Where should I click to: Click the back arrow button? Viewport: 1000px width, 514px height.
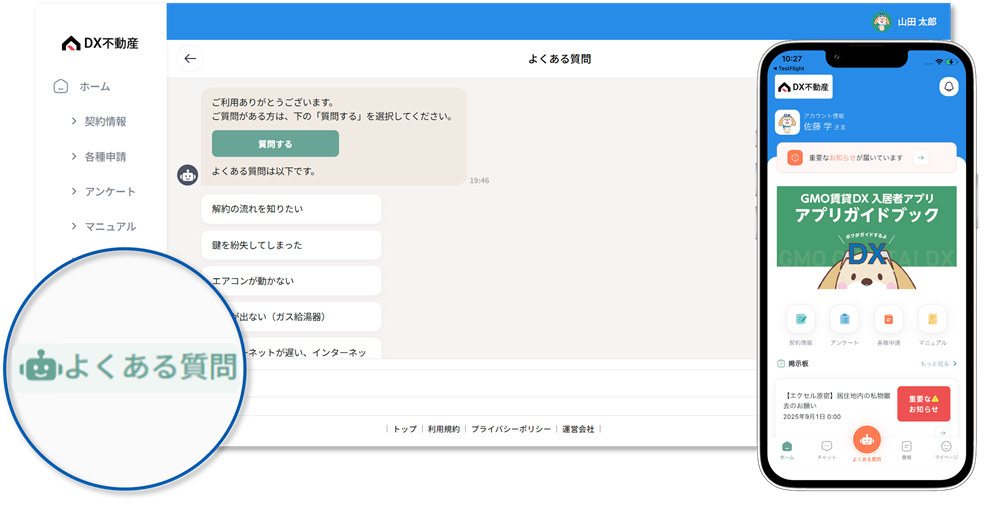click(190, 59)
